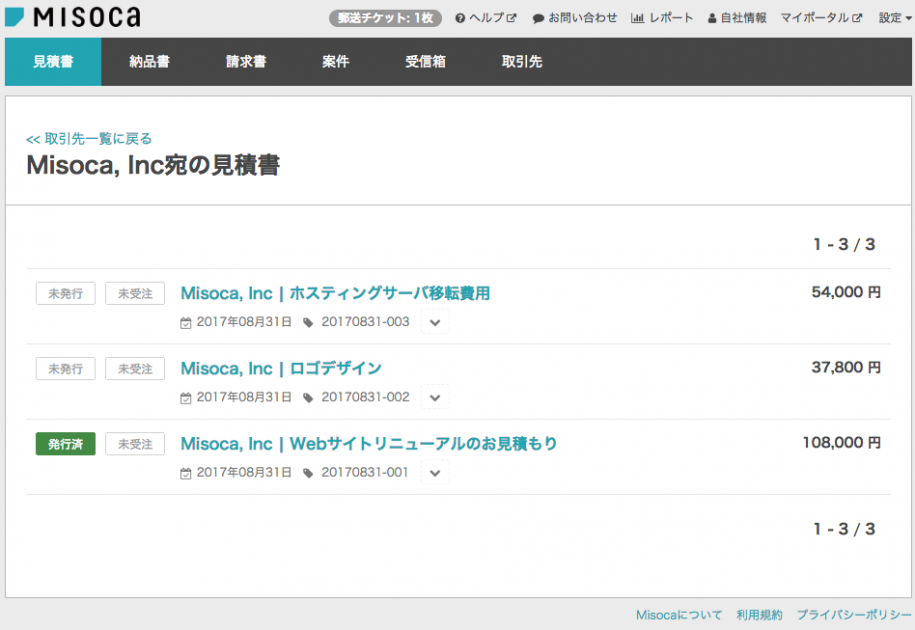Click the Misoca logo
Screen dimensions: 915x630
[x=73, y=17]
